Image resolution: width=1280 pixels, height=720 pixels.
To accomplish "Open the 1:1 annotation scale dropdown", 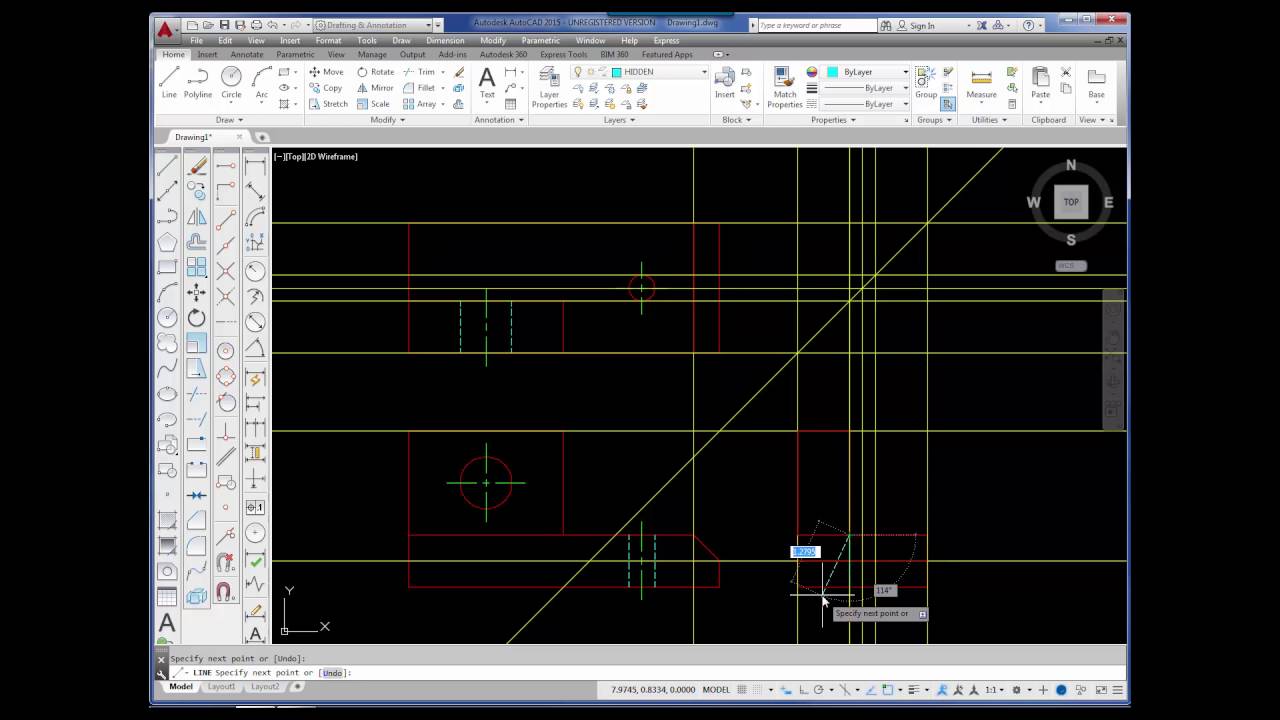I will coord(994,690).
